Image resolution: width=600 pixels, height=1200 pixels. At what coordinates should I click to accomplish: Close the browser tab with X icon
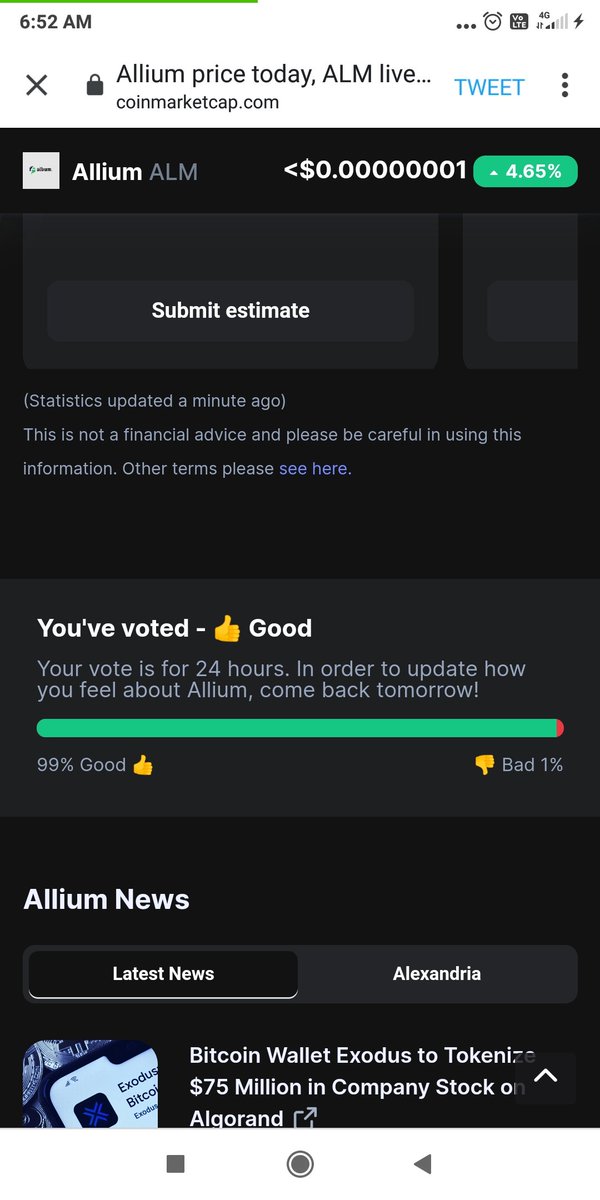click(36, 86)
